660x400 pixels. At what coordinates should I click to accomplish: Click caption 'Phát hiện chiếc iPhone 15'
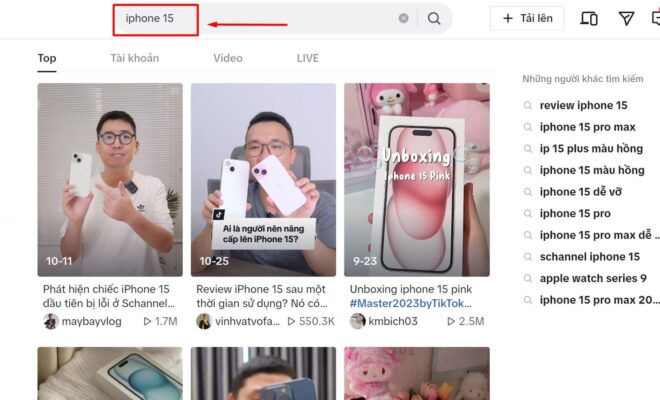106,289
